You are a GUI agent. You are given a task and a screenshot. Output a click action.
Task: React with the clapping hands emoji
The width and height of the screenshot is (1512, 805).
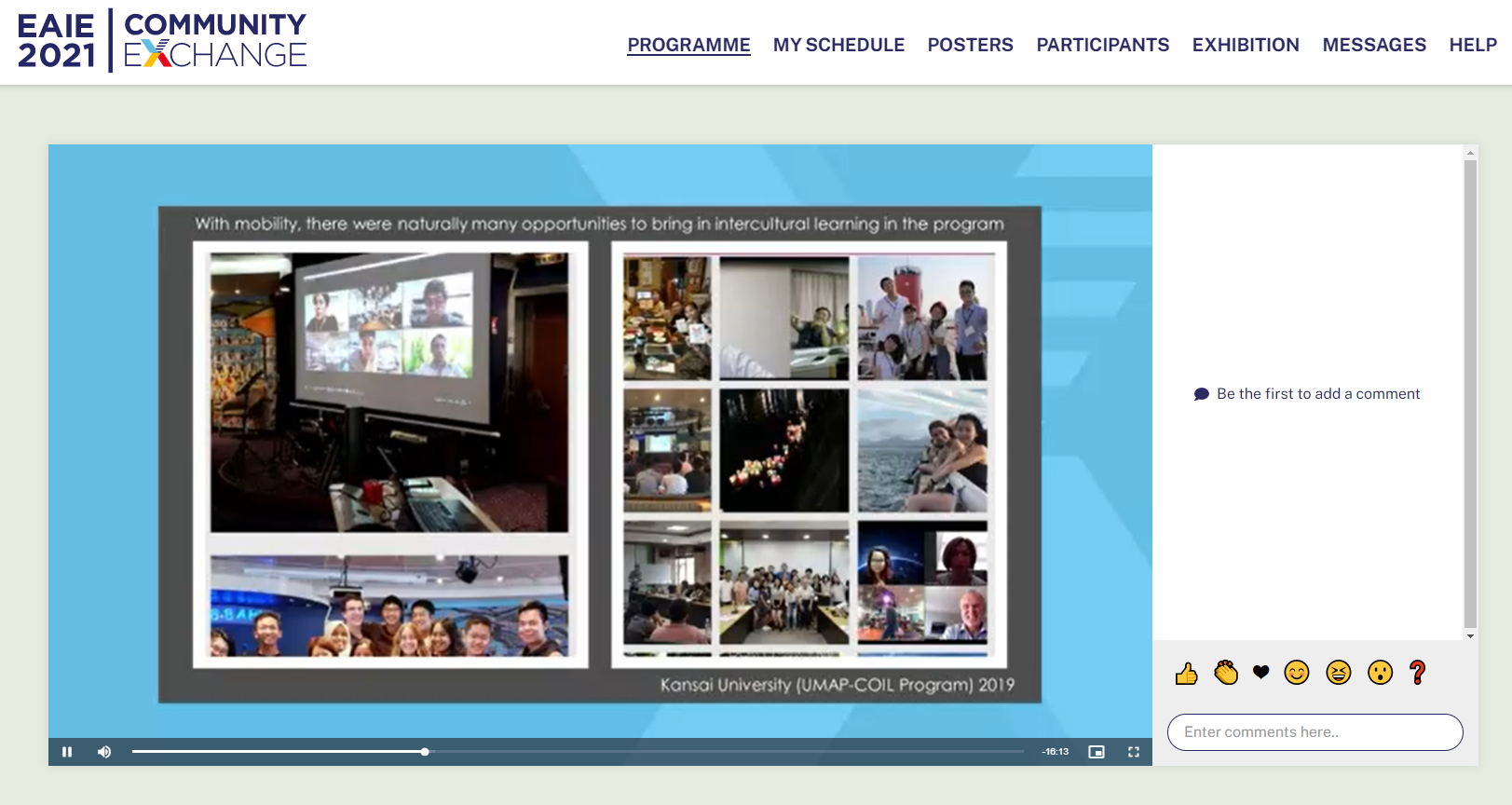click(x=1226, y=673)
